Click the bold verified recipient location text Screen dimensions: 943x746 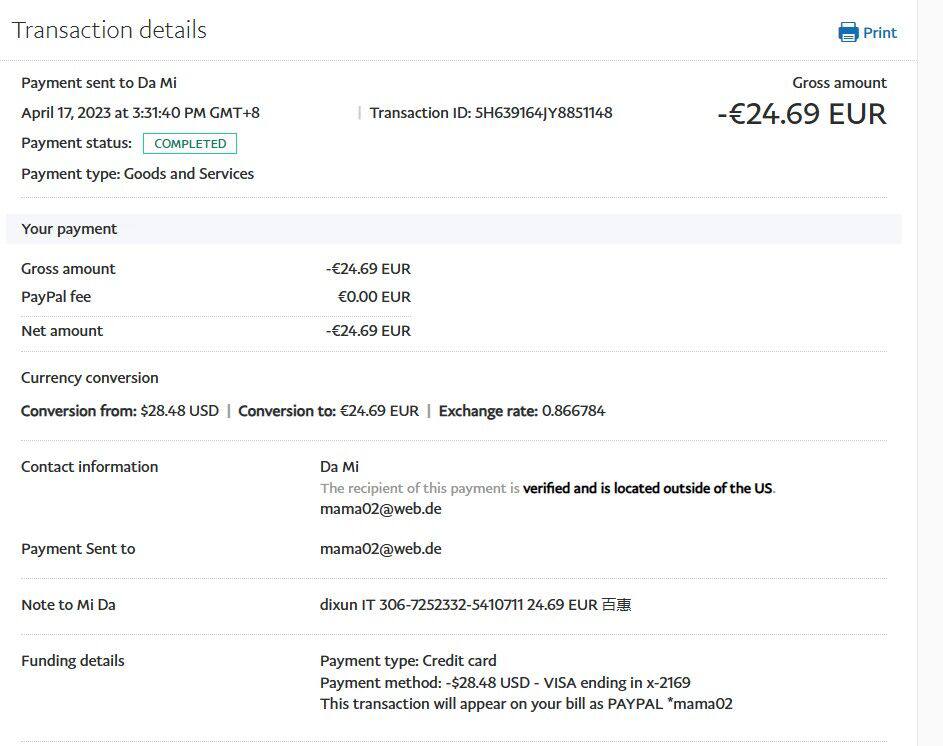(648, 488)
